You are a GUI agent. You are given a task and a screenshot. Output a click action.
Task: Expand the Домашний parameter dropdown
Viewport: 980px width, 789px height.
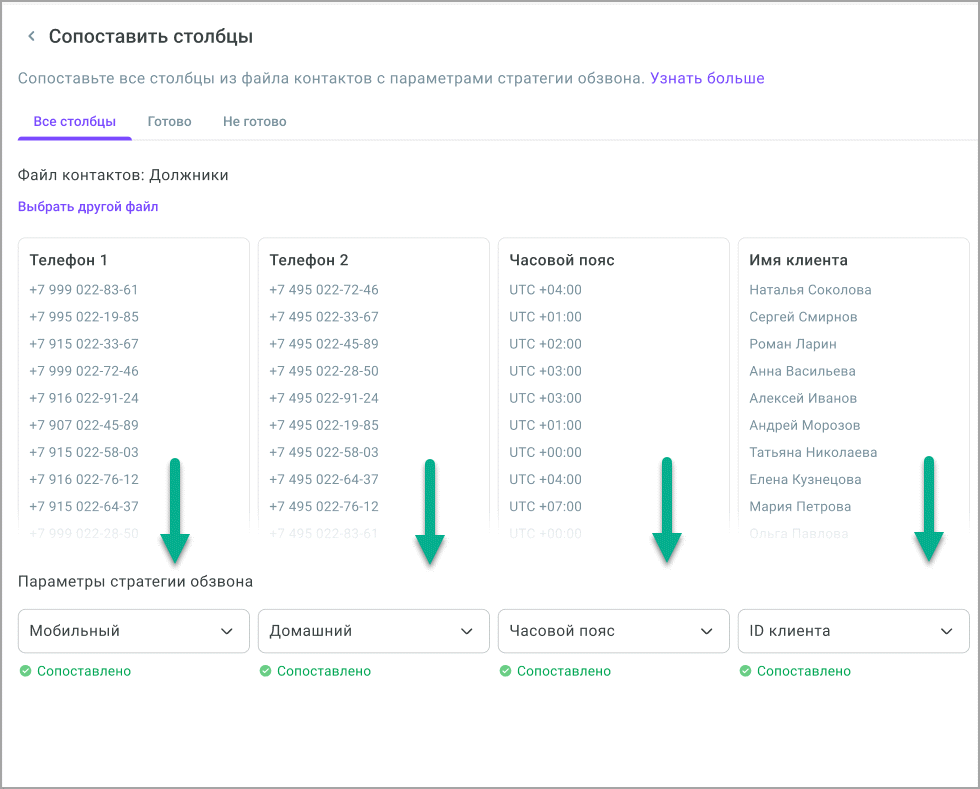coord(373,631)
